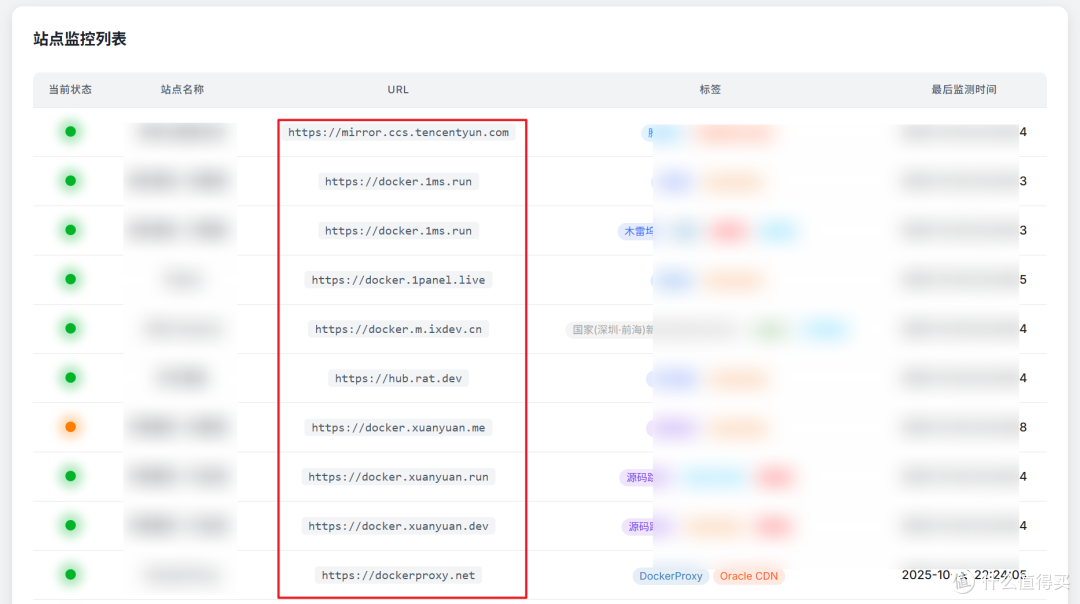The image size is (1080, 604).
Task: Click green status dot for mirror.ccs.tencentyun.com
Action: click(70, 132)
